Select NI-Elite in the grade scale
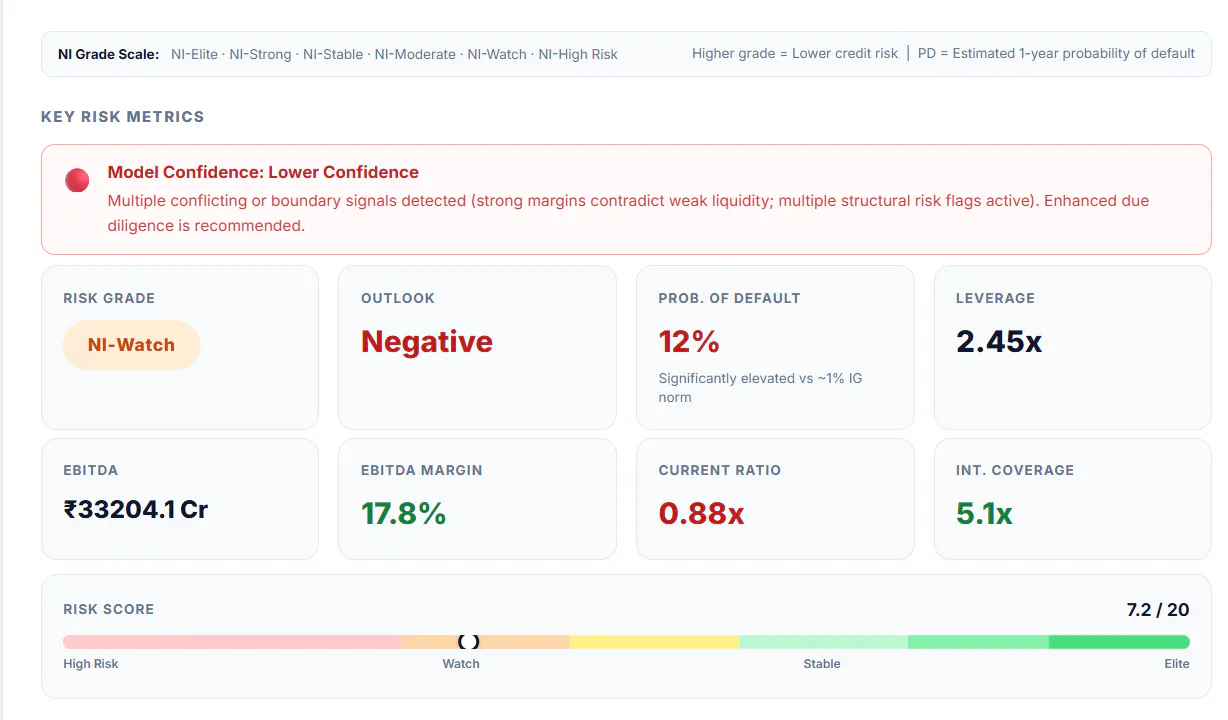 point(194,54)
